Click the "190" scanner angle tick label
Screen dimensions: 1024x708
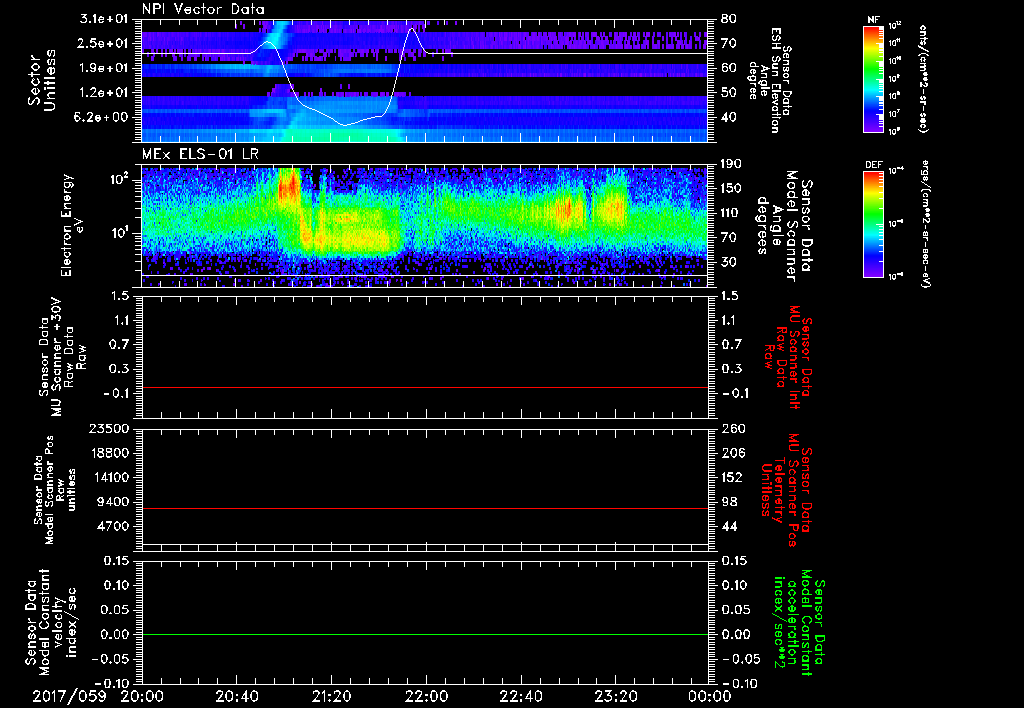point(732,164)
